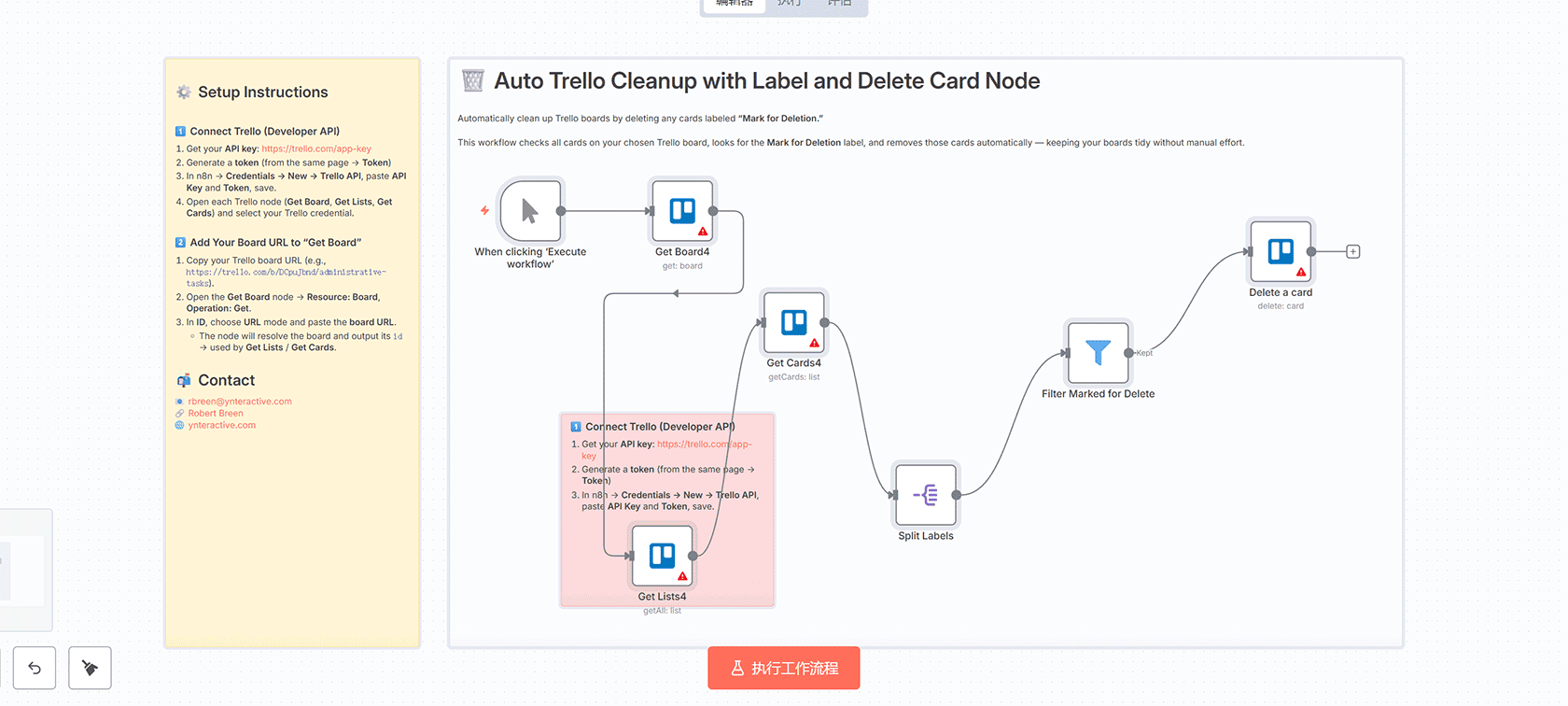This screenshot has width=1568, height=706.
Task: Switch to the 执行 tab
Action: point(790,4)
